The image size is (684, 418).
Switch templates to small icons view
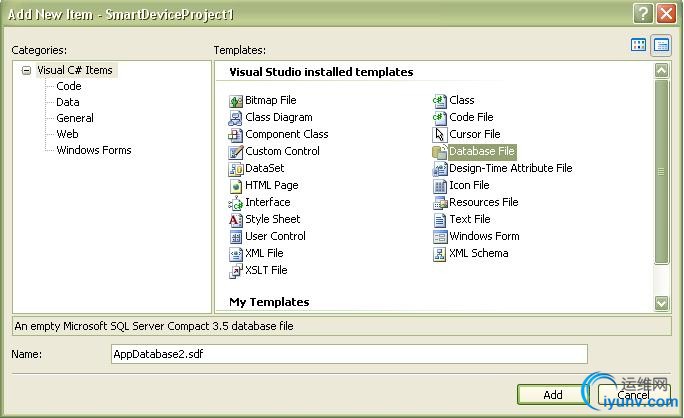coord(661,45)
